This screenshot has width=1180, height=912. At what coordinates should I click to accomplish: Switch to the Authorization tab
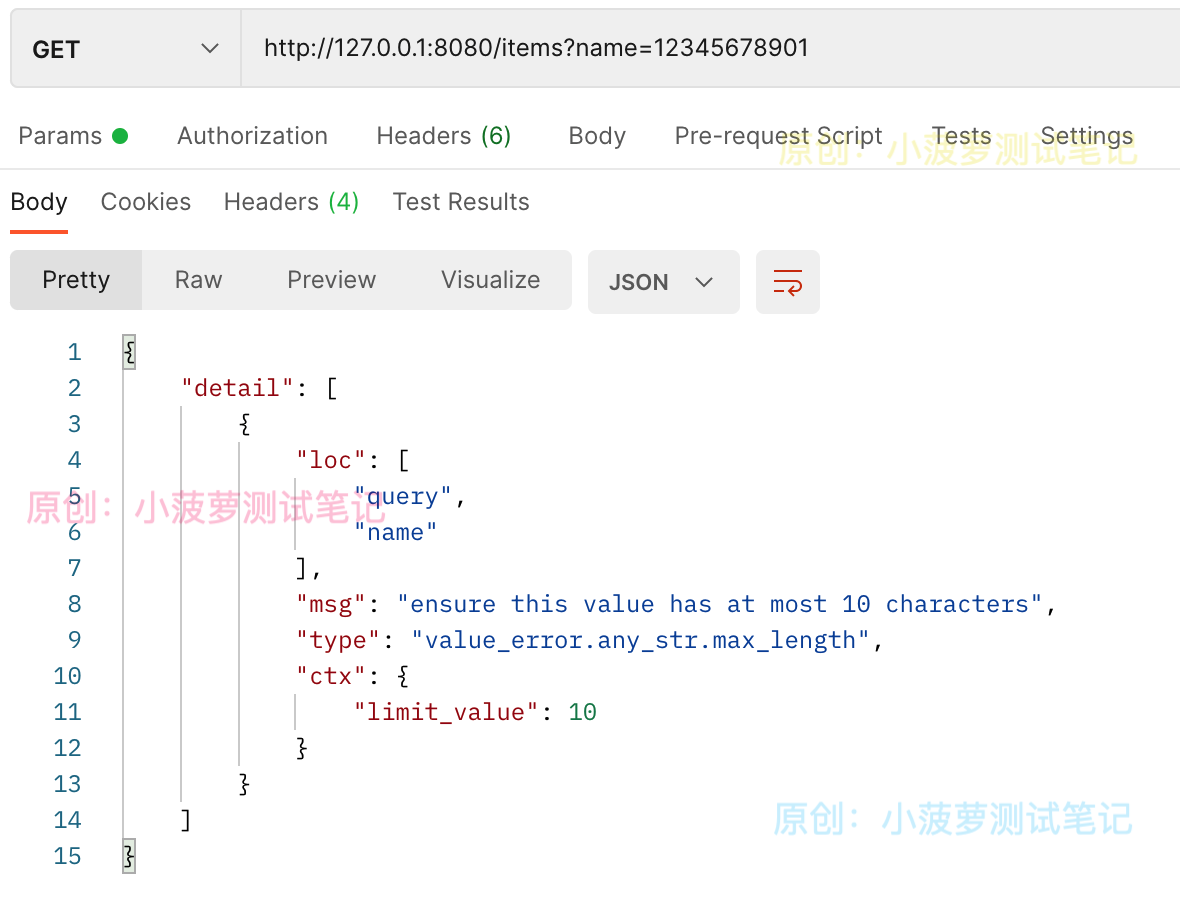click(252, 136)
